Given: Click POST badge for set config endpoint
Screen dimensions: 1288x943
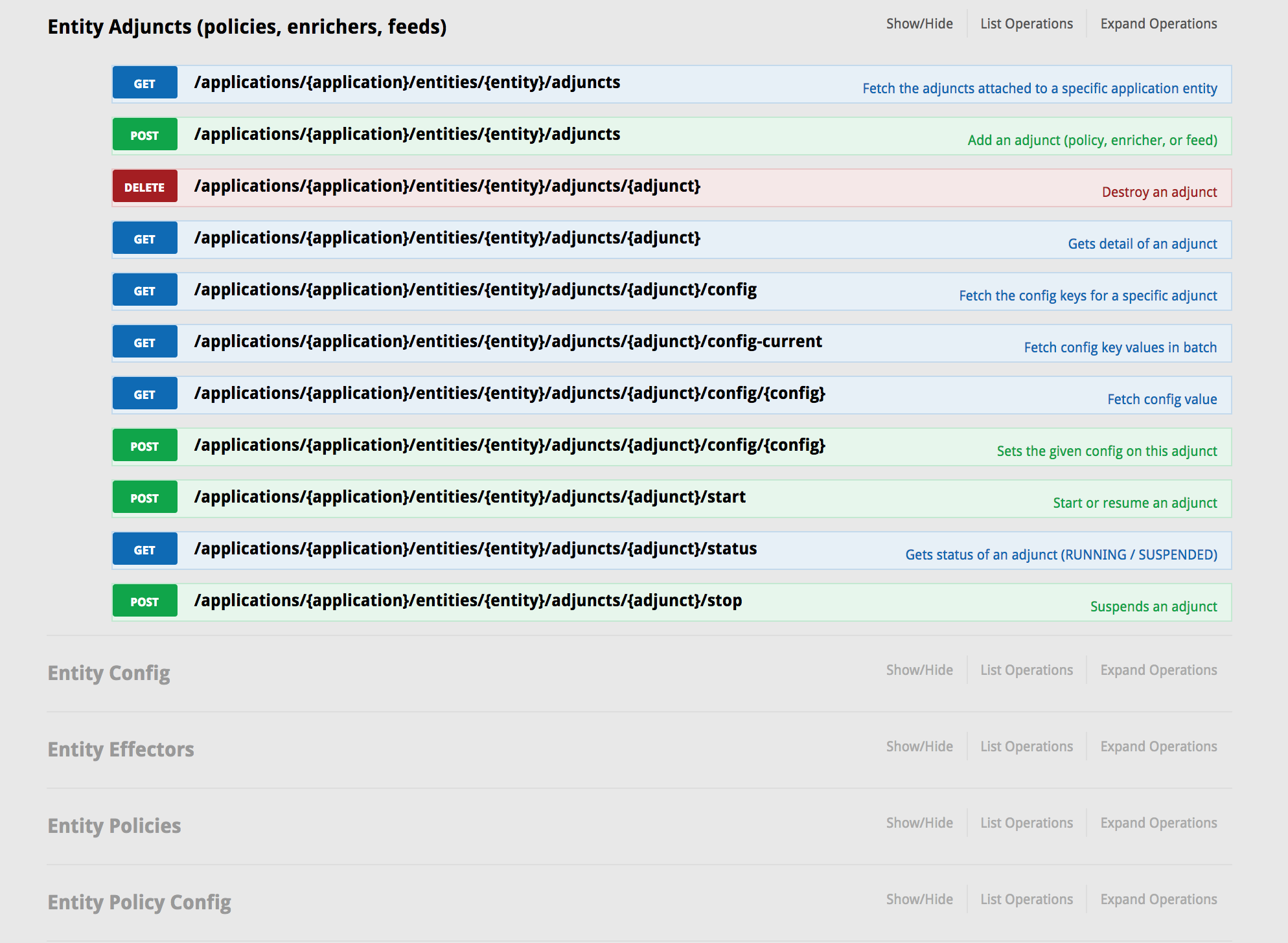Looking at the screenshot, I should [x=144, y=446].
